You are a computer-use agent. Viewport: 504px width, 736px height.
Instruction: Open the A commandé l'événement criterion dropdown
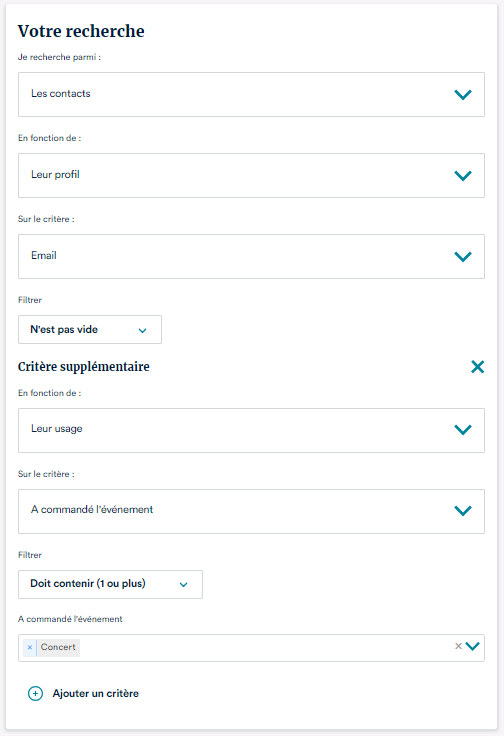(251, 512)
